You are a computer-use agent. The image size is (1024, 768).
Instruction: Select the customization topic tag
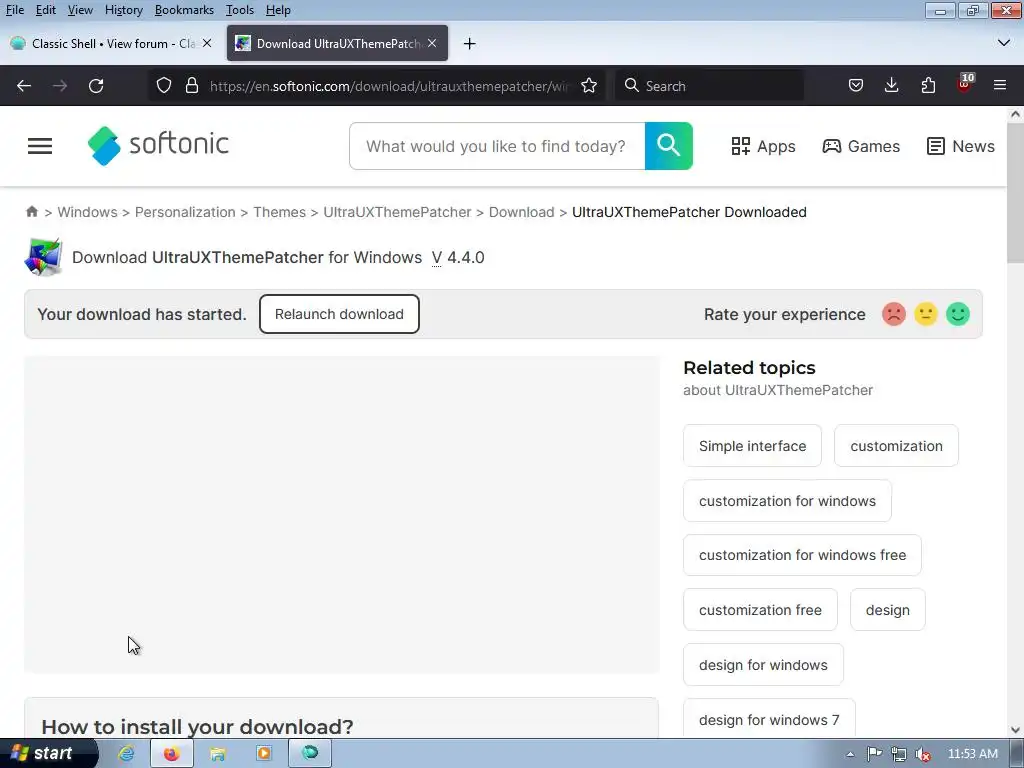tap(896, 446)
